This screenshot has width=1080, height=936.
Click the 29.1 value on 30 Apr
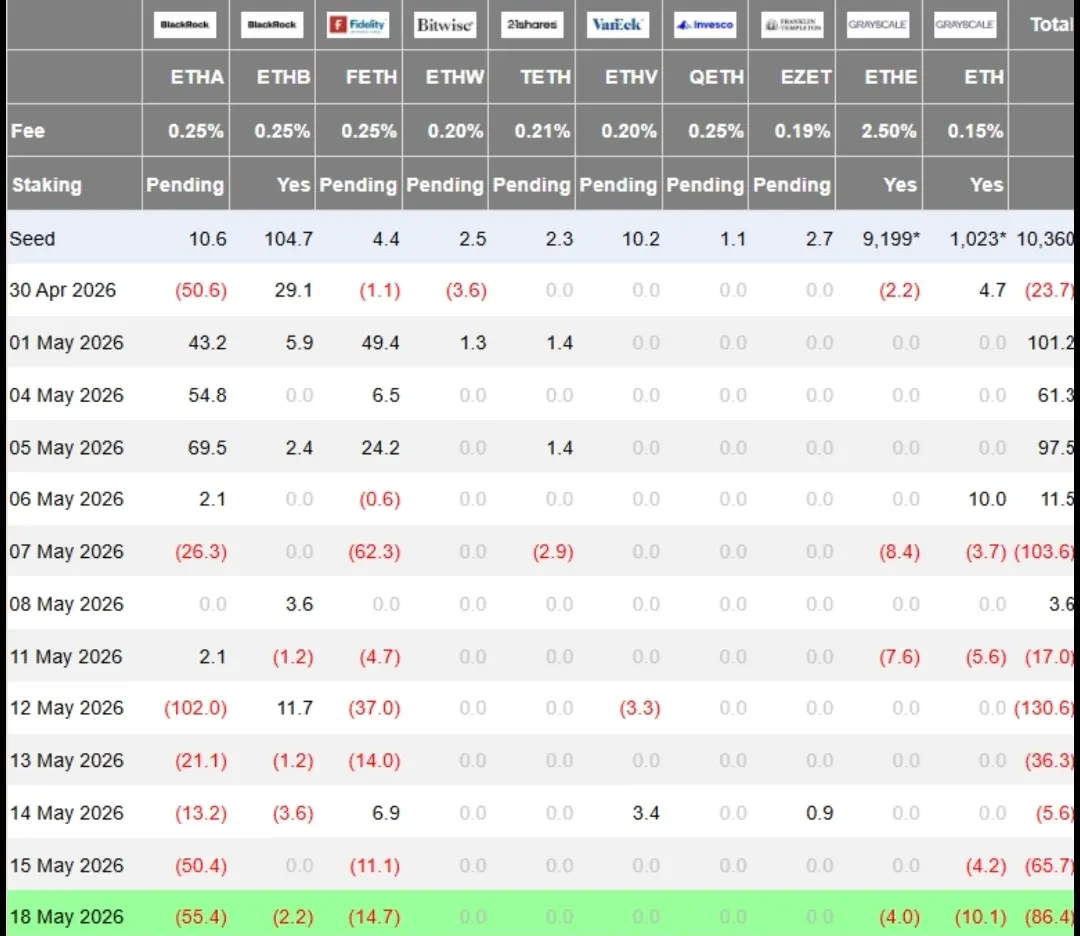point(293,290)
